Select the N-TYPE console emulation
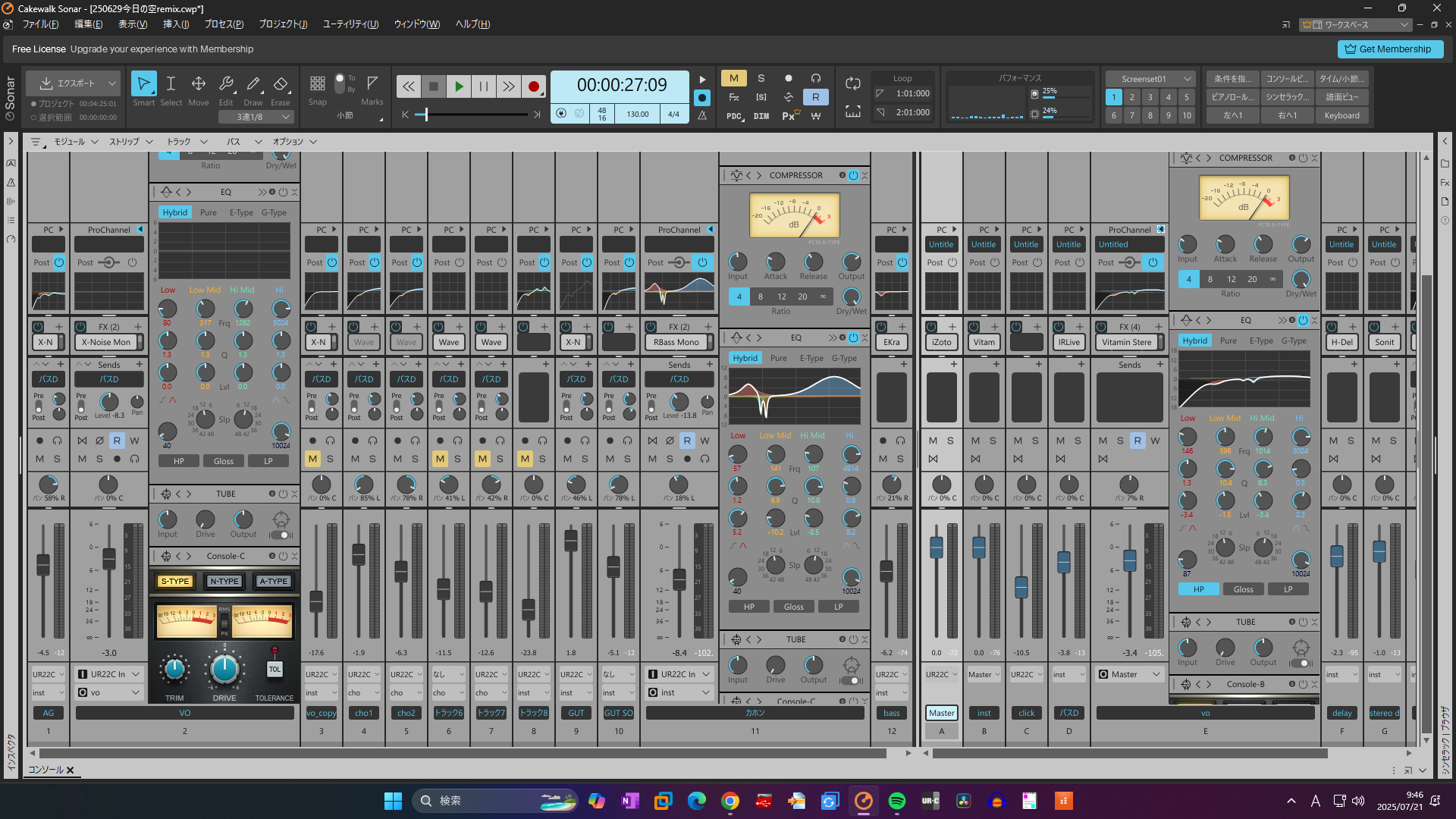Screen dimensions: 1456x819 (x=224, y=582)
